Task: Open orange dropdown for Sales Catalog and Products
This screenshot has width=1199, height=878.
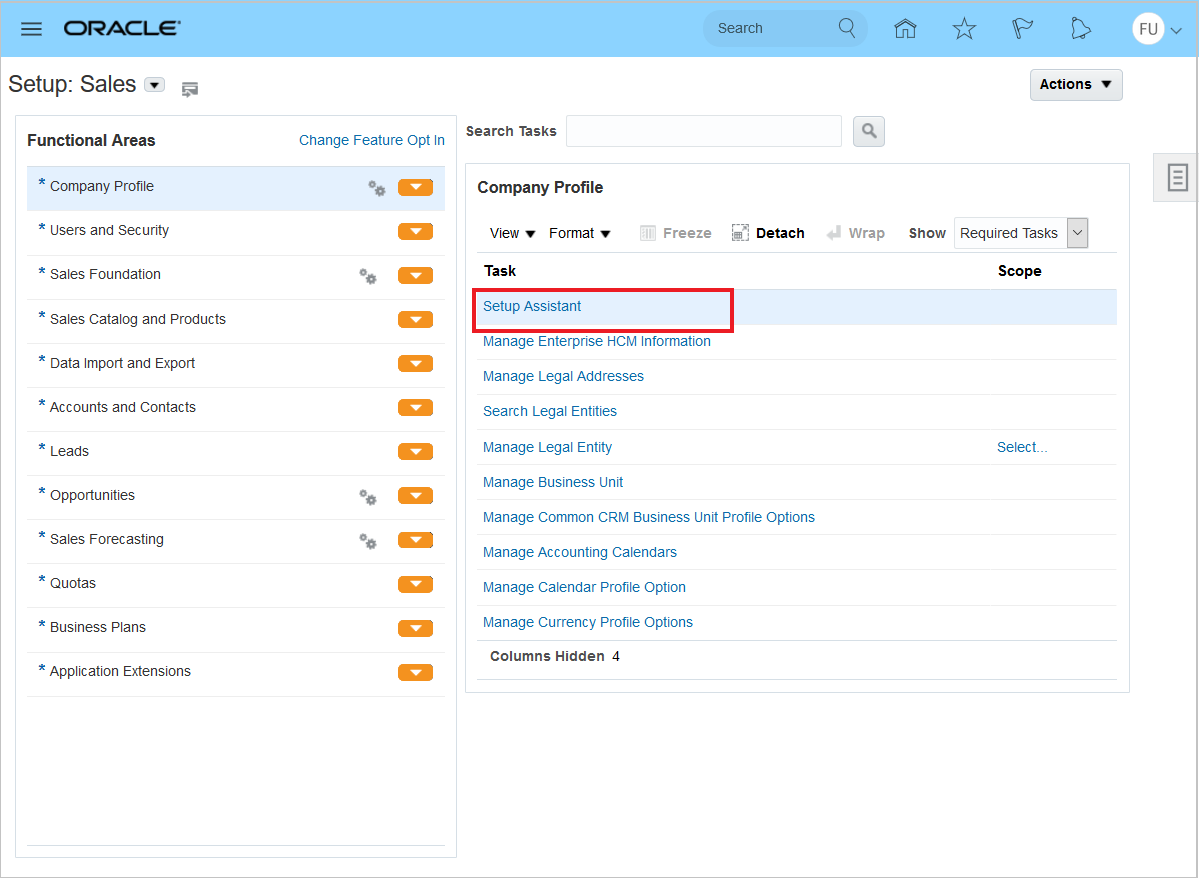Action: tap(415, 320)
